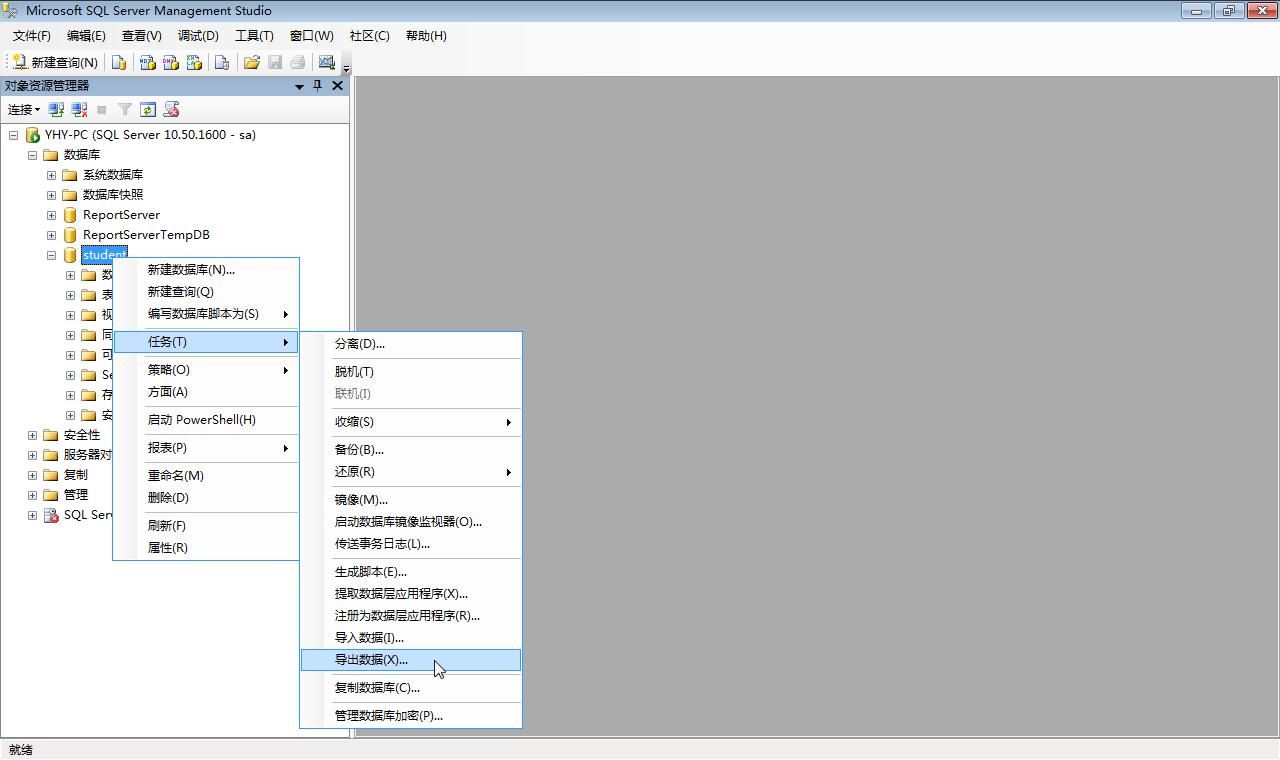Start a new Analysis Services MDX query
This screenshot has width=1280, height=760.
[x=148, y=62]
